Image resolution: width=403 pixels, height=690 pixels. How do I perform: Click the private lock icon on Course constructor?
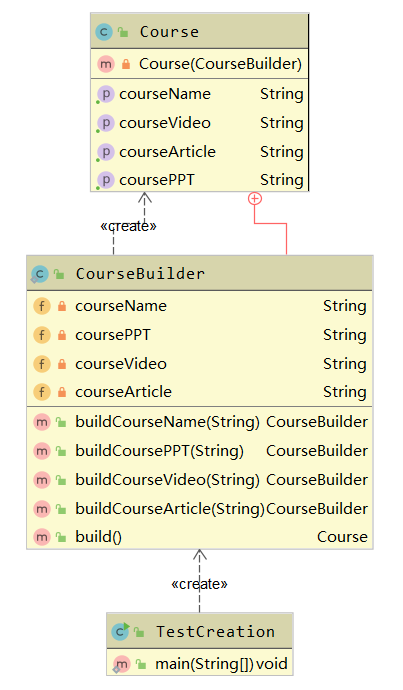tap(126, 64)
